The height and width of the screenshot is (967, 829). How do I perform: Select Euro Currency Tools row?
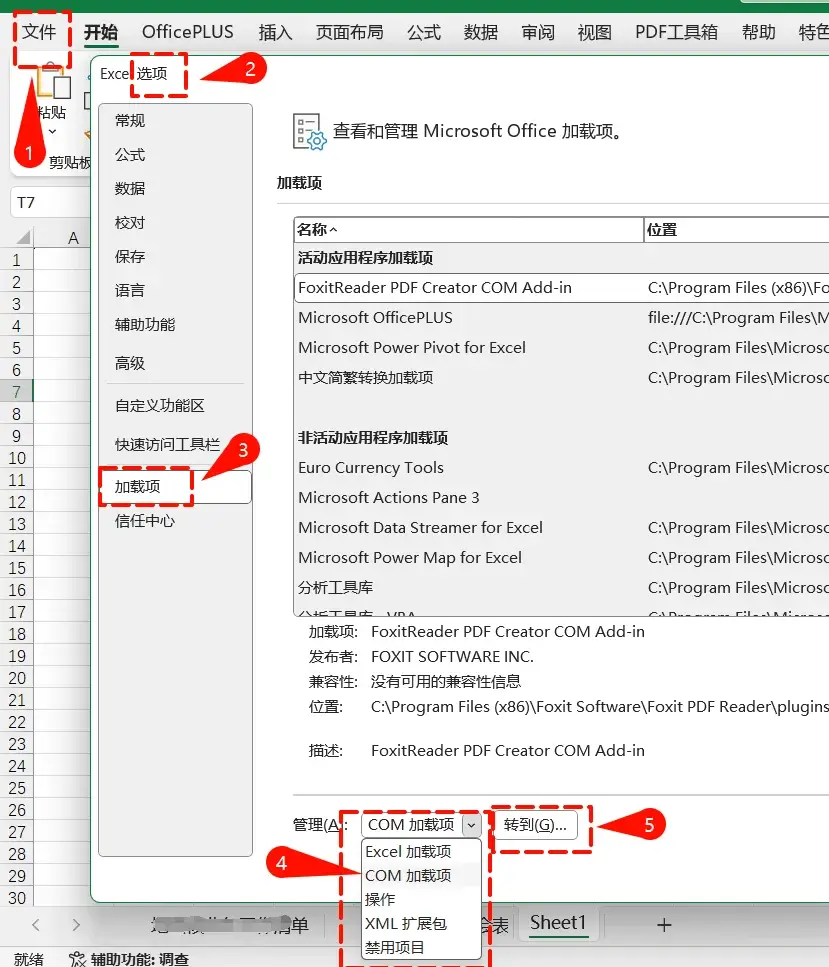click(561, 467)
